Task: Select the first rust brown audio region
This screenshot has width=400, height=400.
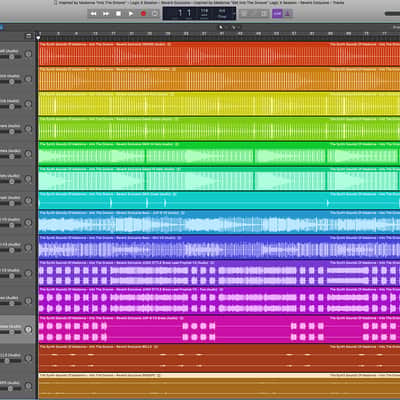Action: [x=184, y=358]
